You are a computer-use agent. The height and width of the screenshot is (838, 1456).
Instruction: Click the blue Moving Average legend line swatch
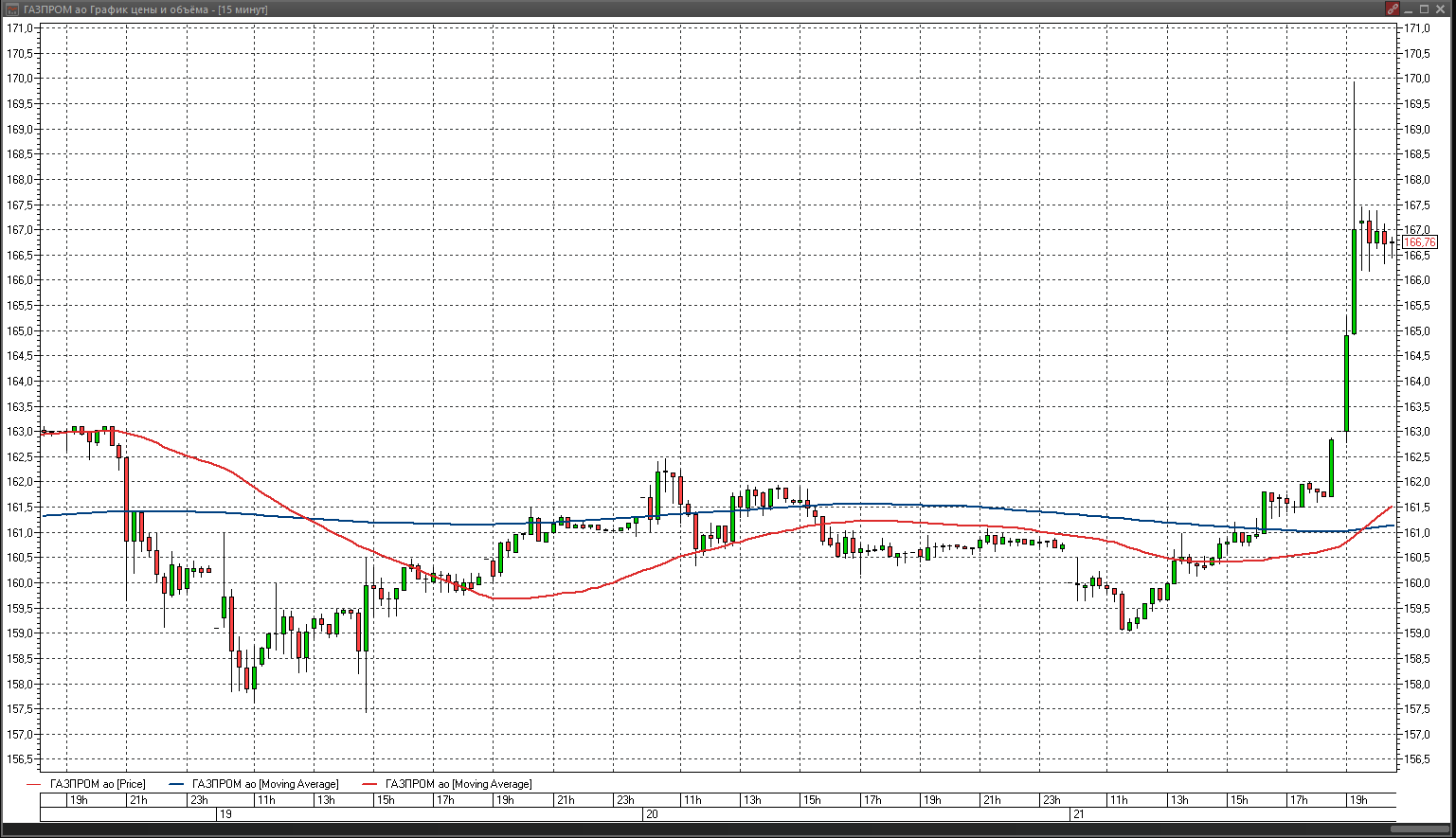pos(176,784)
